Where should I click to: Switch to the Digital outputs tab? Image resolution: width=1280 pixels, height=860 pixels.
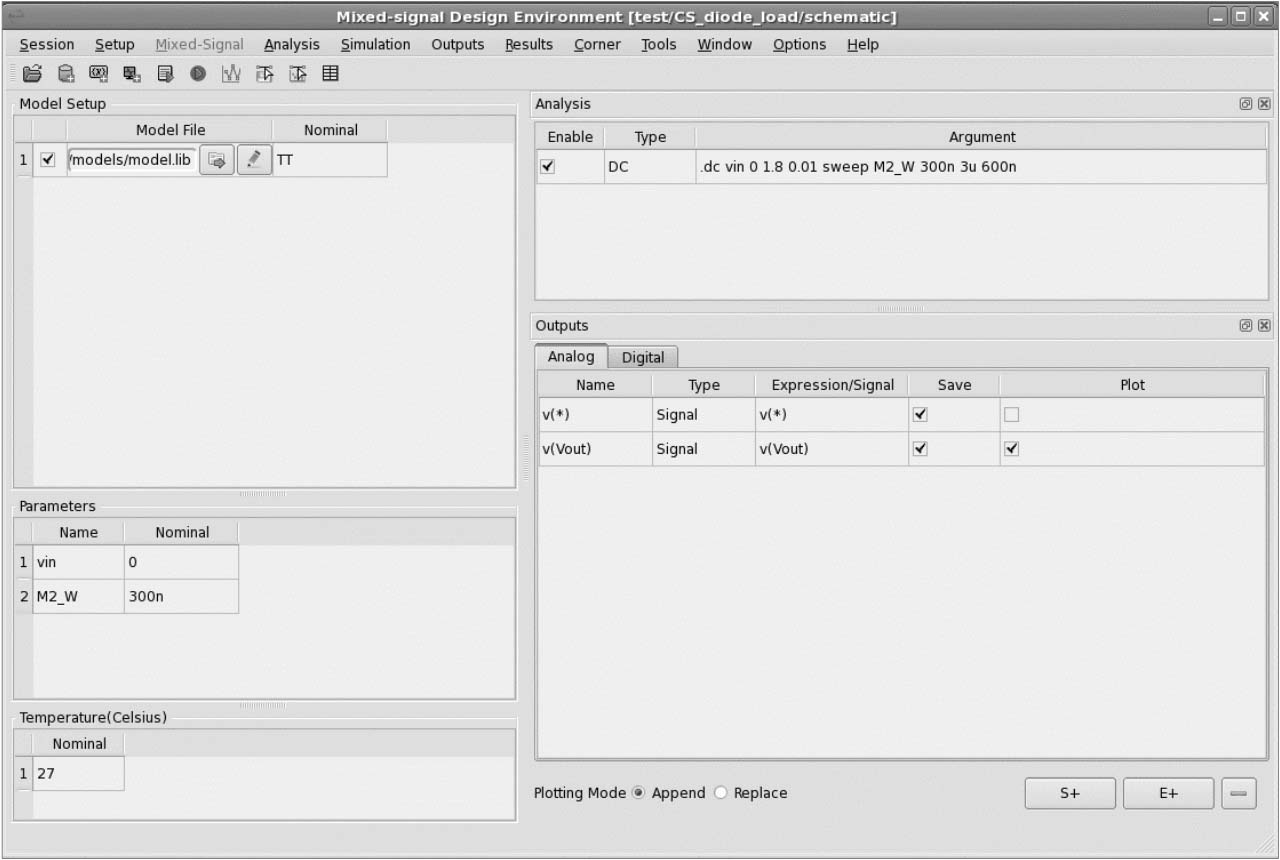643,357
